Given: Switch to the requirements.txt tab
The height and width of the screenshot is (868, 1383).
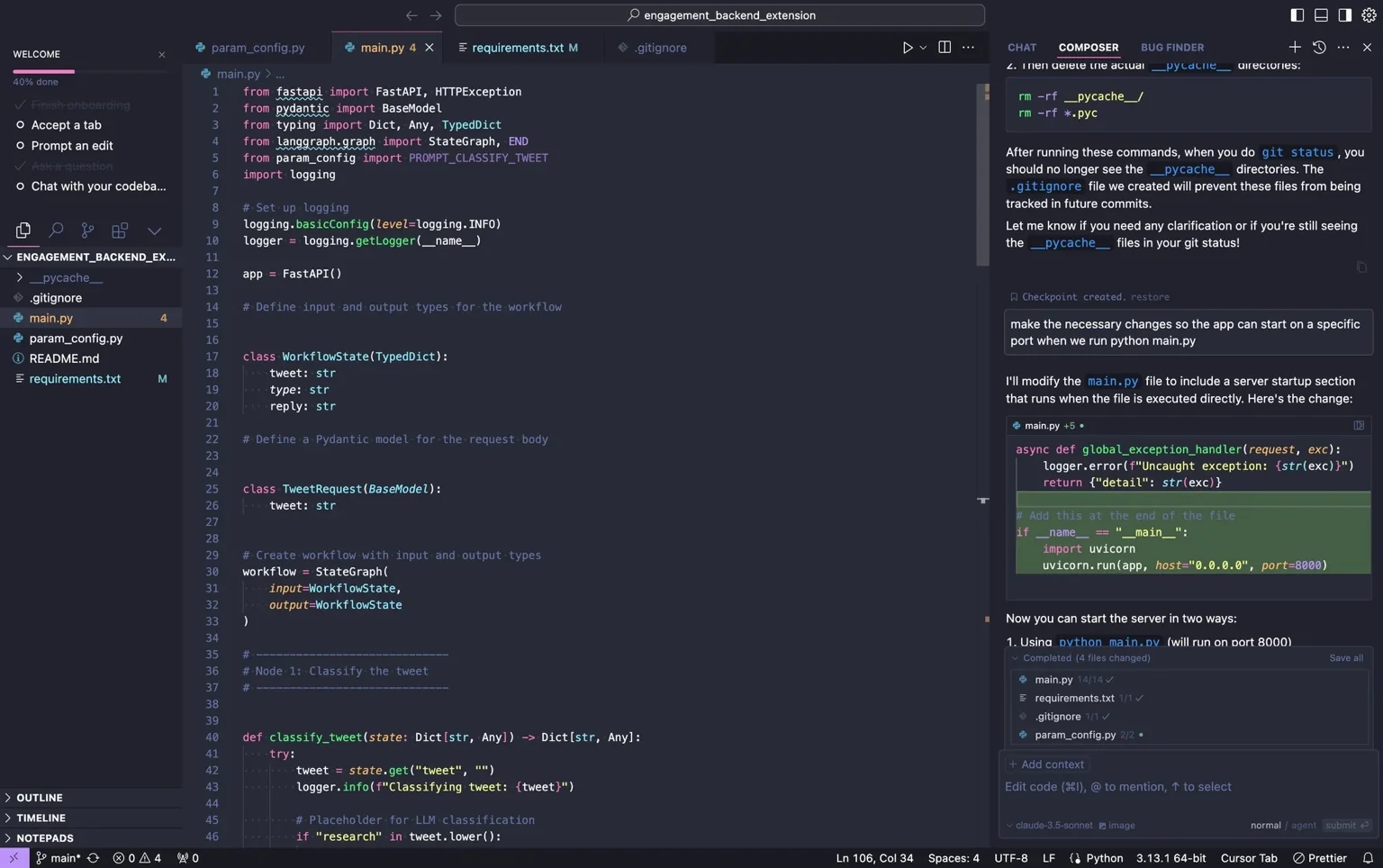Looking at the screenshot, I should pyautogui.click(x=518, y=48).
